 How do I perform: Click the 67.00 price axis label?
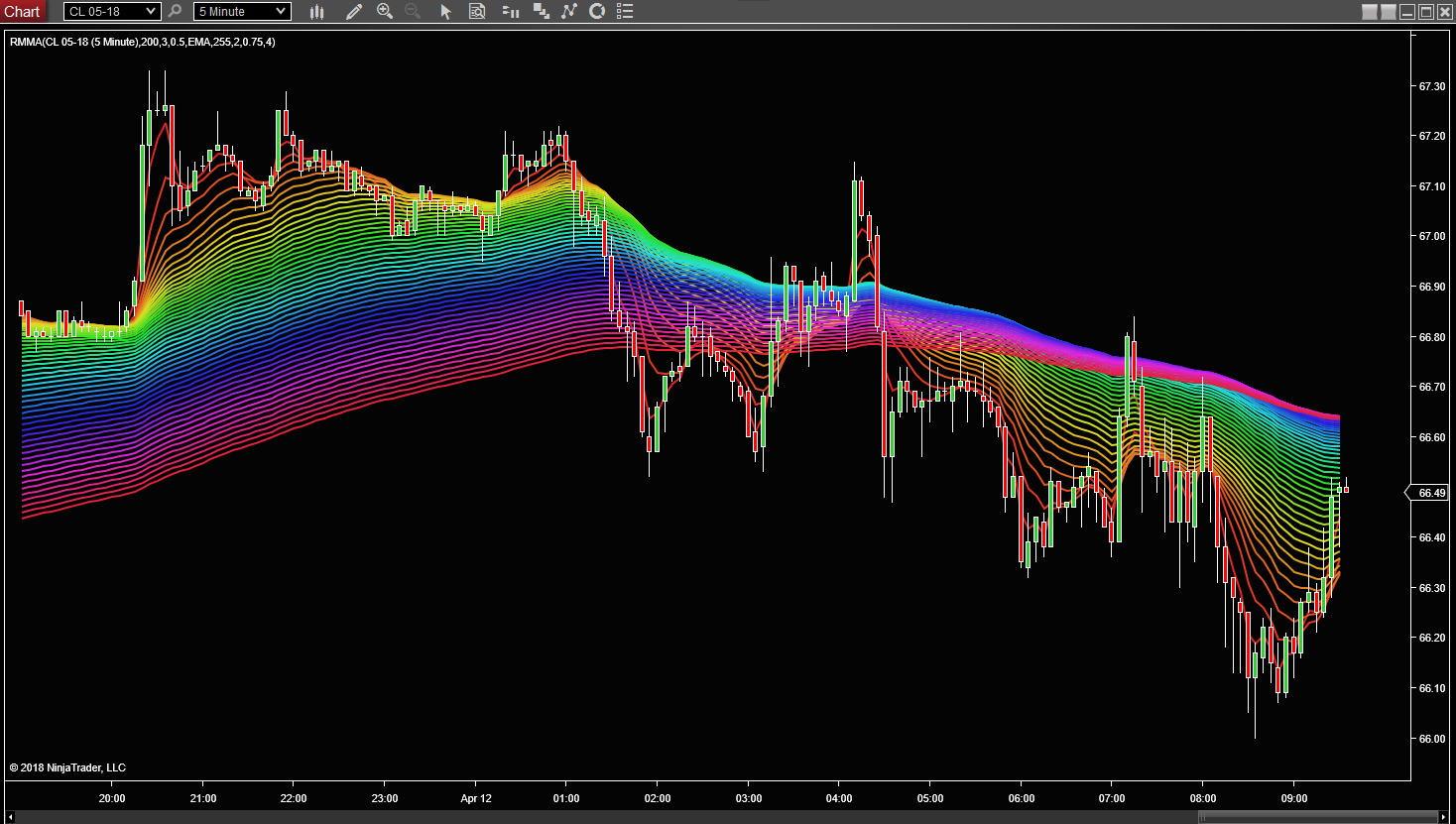1432,237
